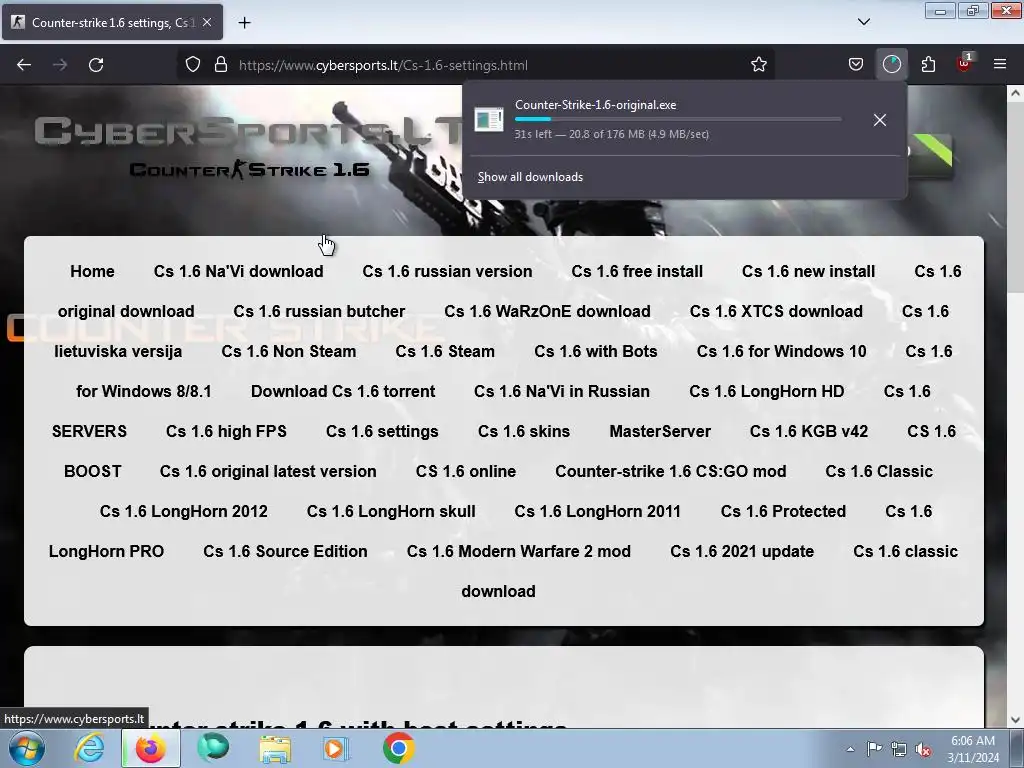Open Cs 1.6 LongHorn 2011
This screenshot has height=768, width=1024.
pos(598,511)
